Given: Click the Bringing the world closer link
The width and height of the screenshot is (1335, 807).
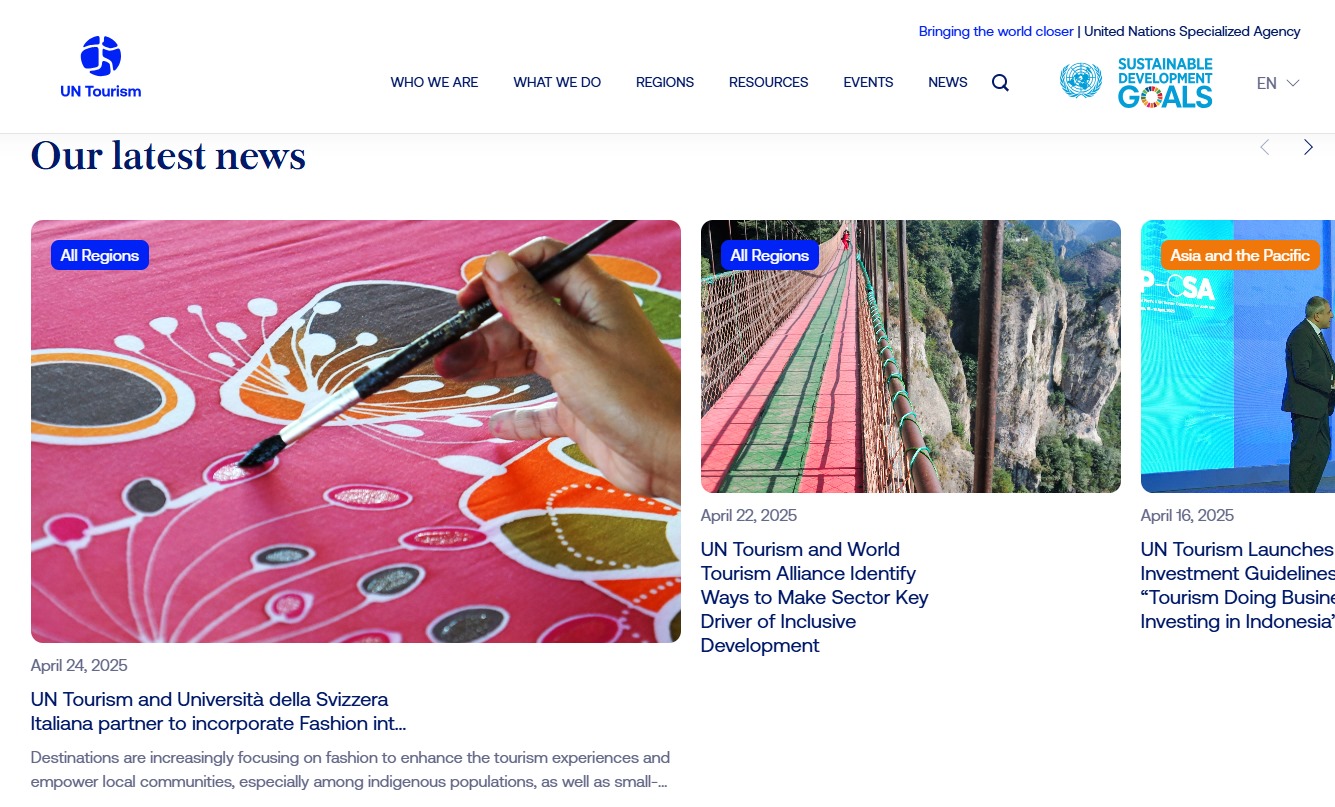Looking at the screenshot, I should [x=996, y=31].
